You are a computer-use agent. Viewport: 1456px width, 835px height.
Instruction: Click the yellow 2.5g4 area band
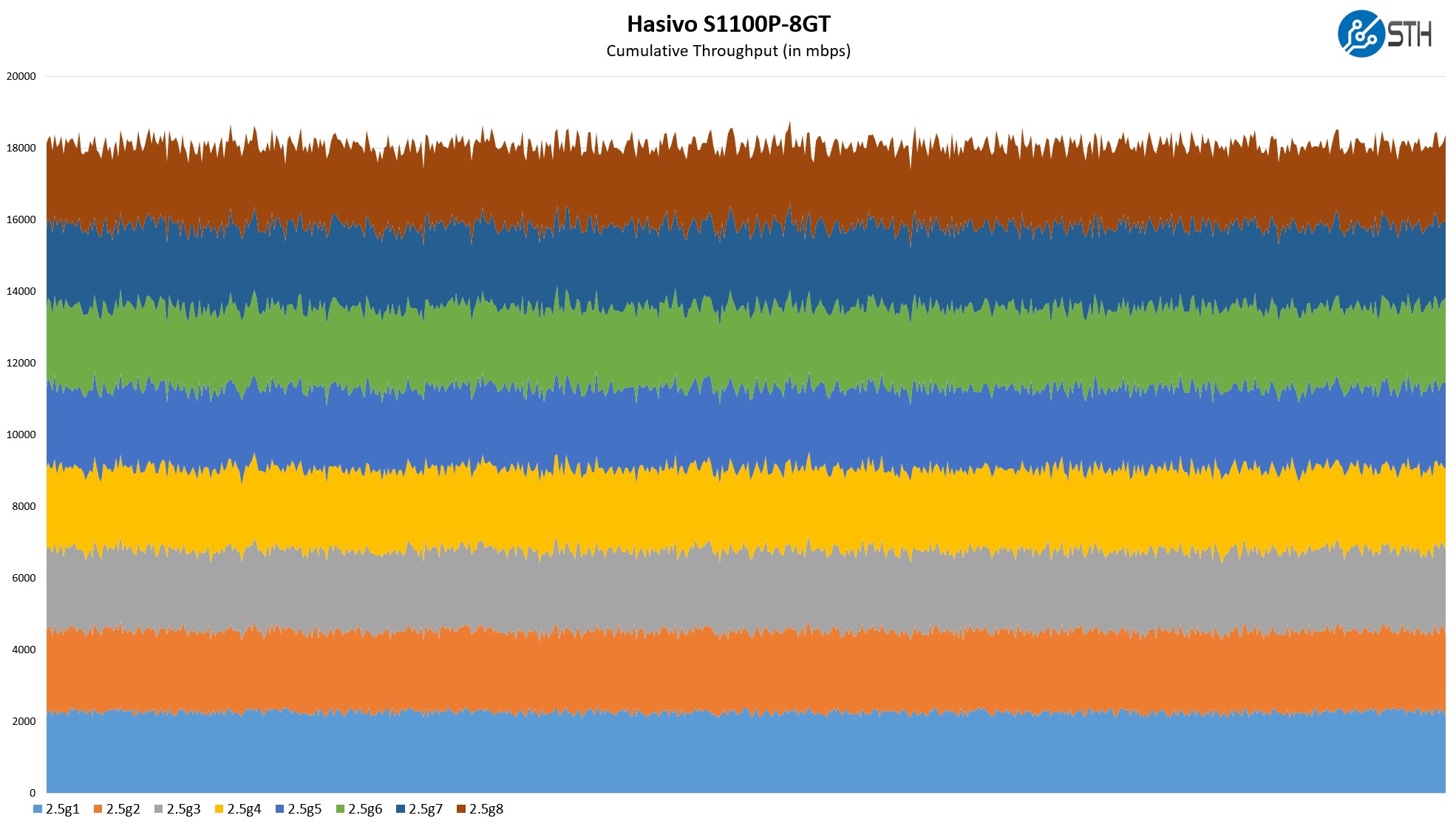coord(739,510)
